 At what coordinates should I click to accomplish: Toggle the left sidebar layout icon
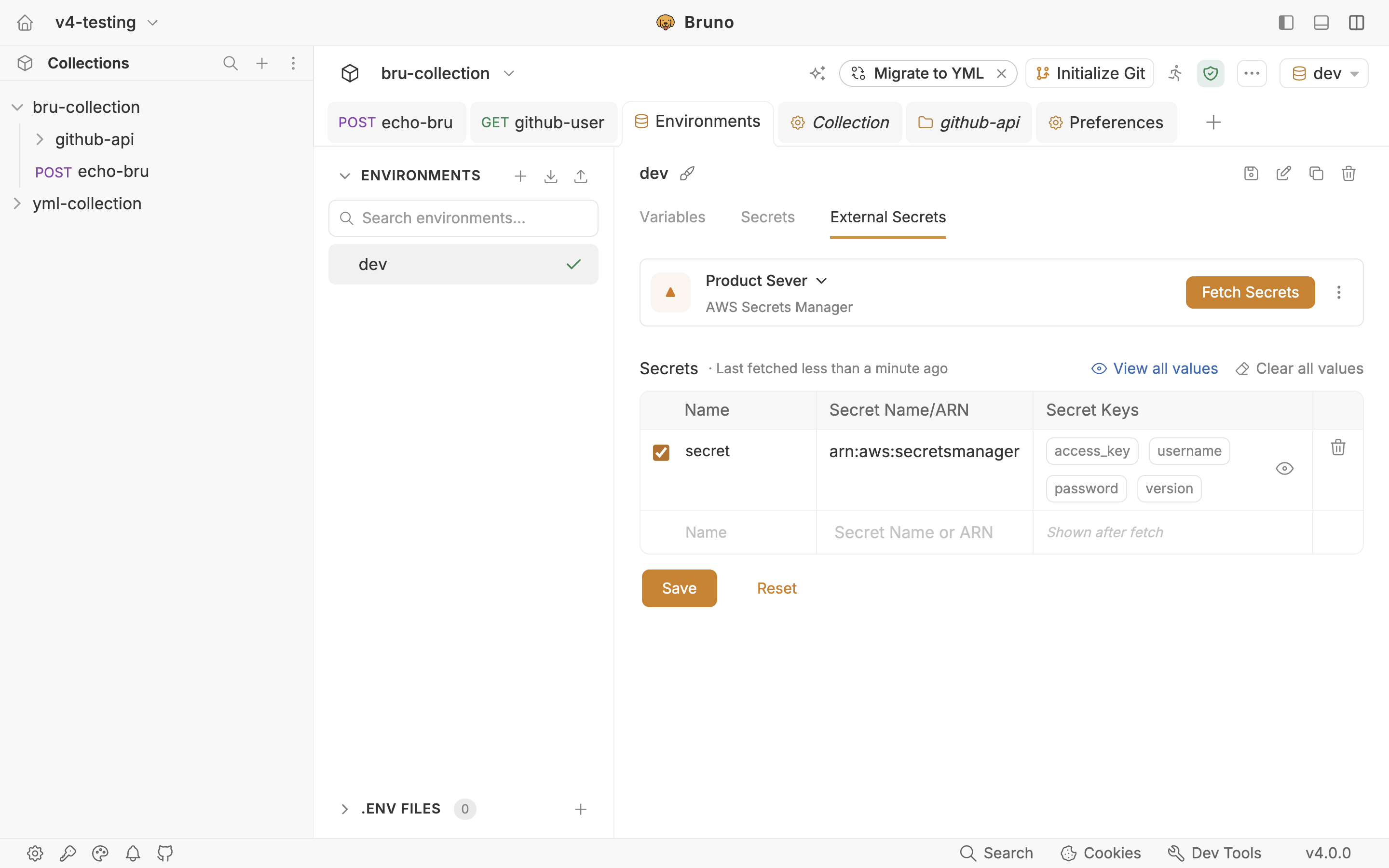(x=1286, y=22)
